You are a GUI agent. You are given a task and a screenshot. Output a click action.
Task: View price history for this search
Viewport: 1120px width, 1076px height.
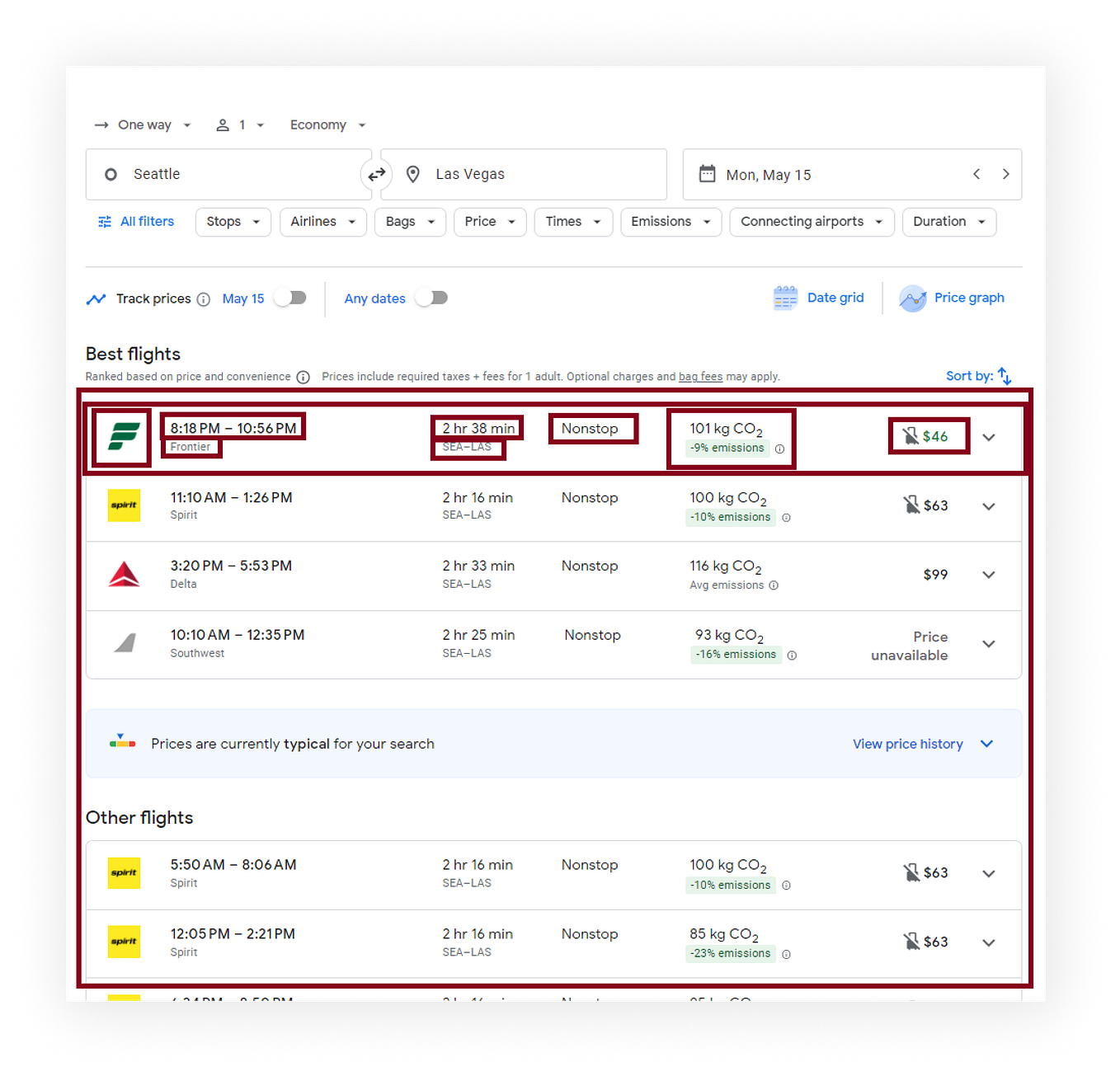pos(907,743)
